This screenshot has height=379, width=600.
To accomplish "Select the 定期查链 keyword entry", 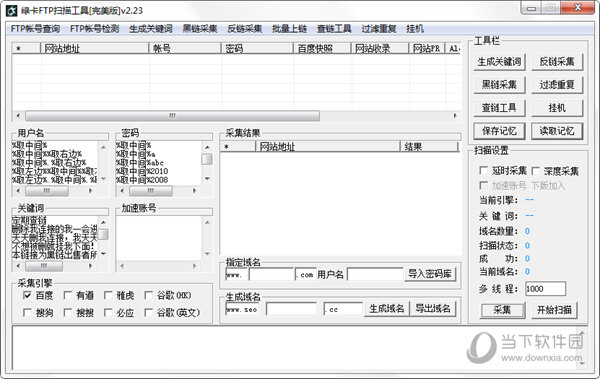I will point(29,221).
